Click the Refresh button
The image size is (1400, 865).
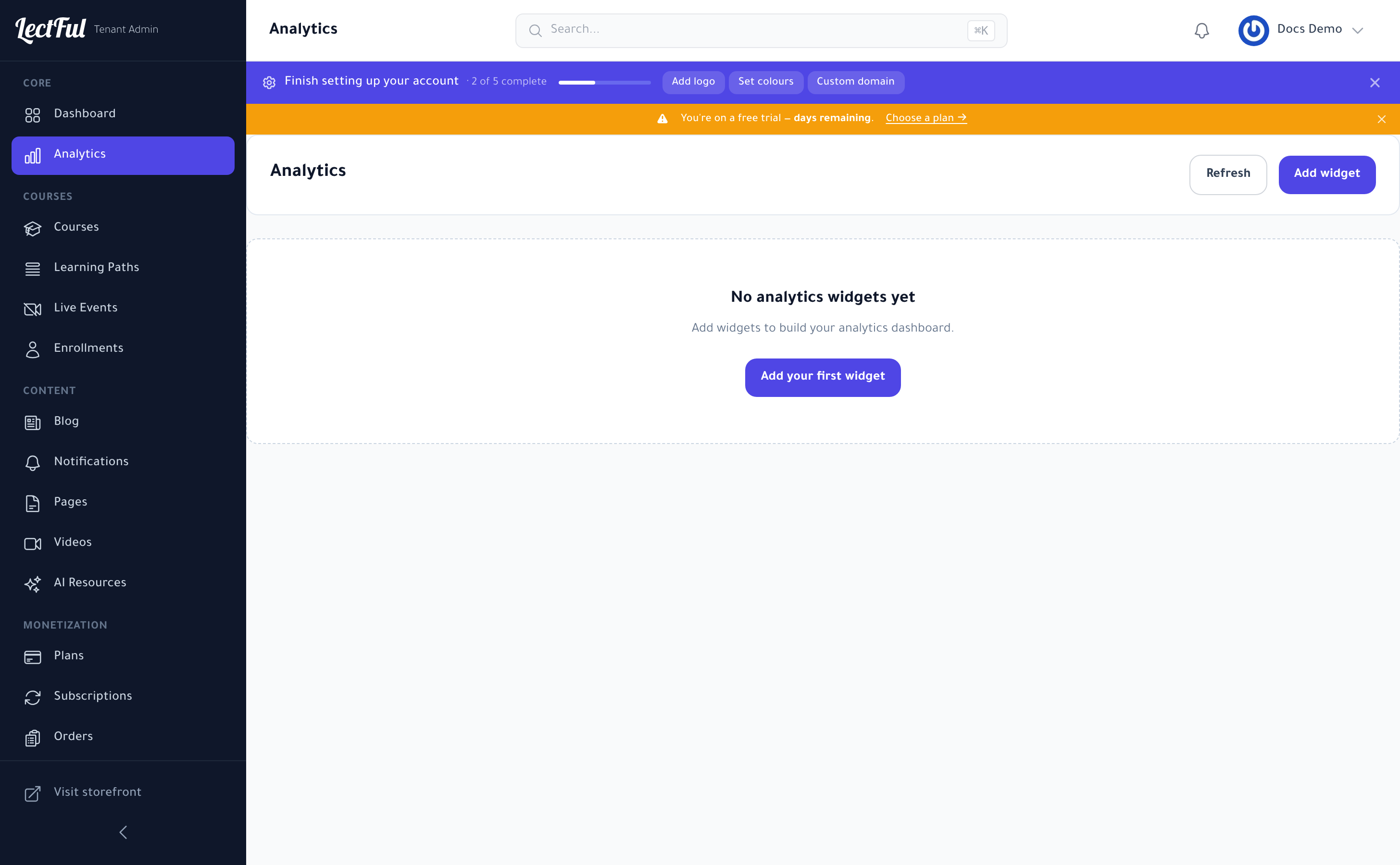click(1228, 174)
